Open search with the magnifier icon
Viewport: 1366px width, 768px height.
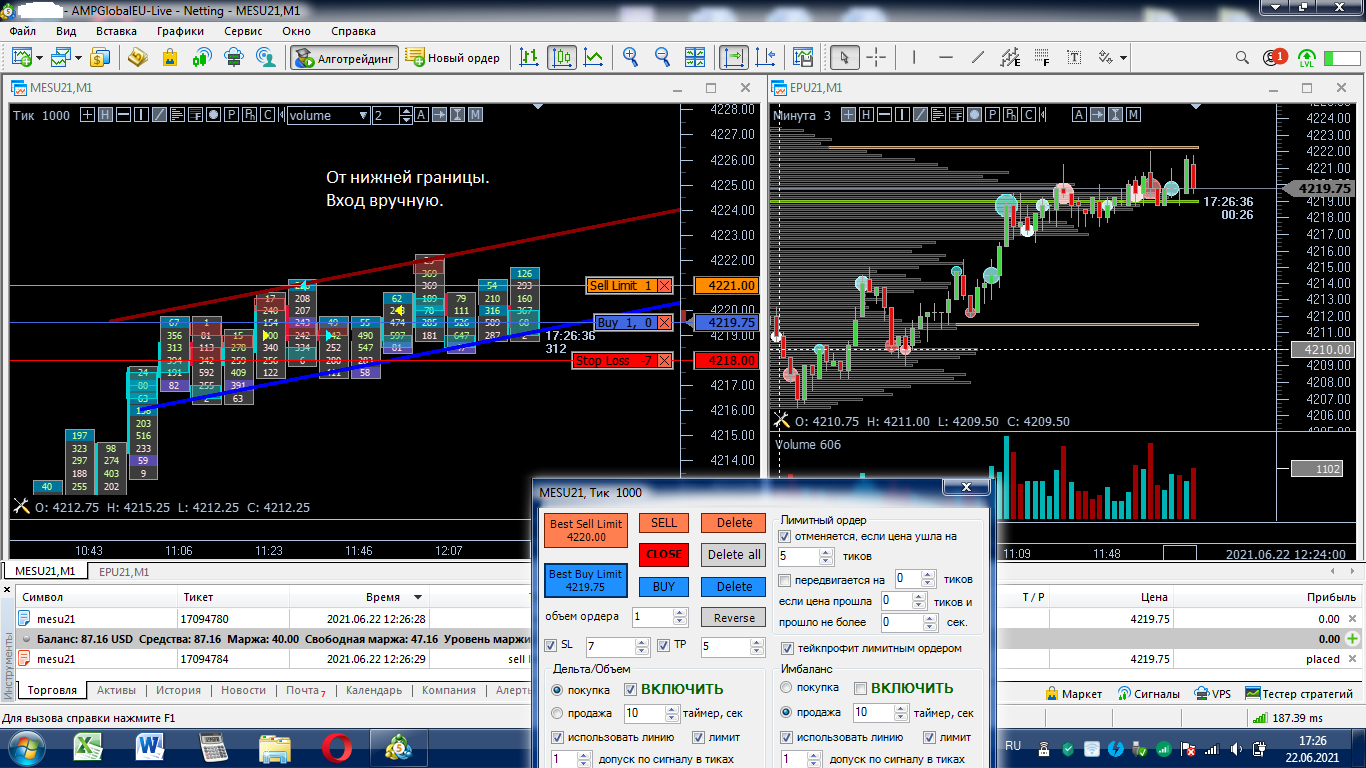[x=1242, y=57]
